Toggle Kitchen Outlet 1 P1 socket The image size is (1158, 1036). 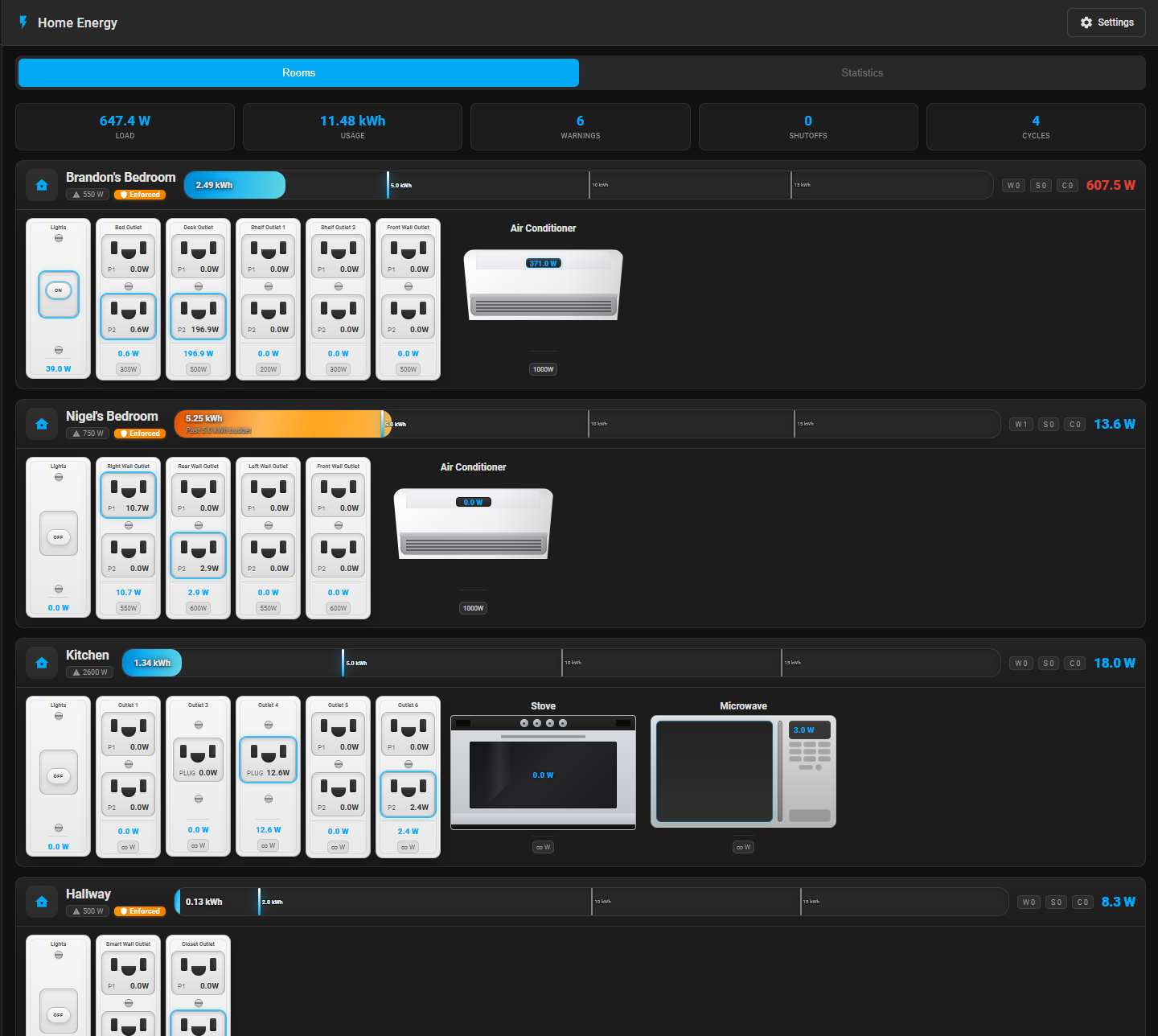(129, 734)
